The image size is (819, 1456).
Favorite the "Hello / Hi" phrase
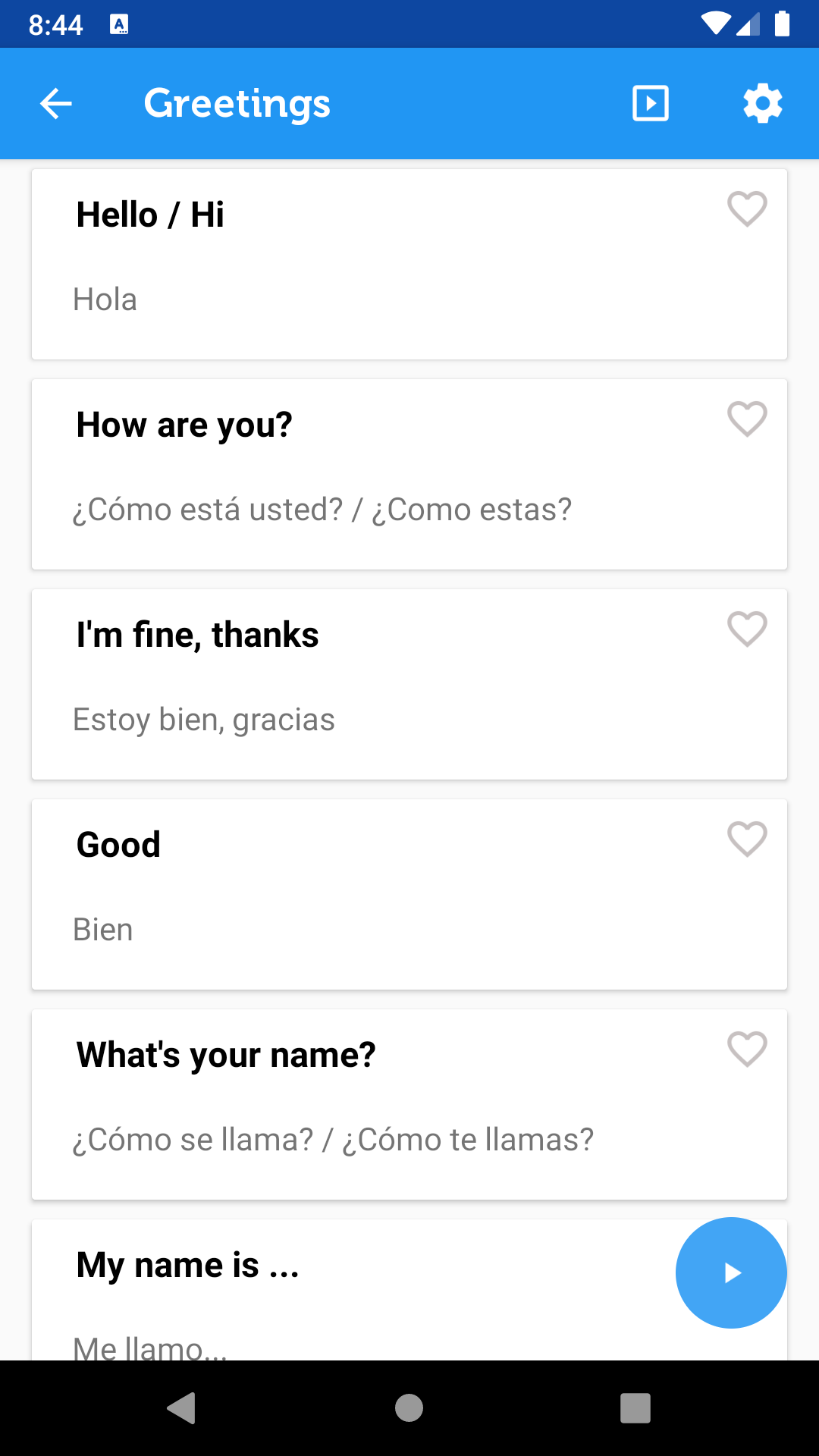click(x=747, y=209)
